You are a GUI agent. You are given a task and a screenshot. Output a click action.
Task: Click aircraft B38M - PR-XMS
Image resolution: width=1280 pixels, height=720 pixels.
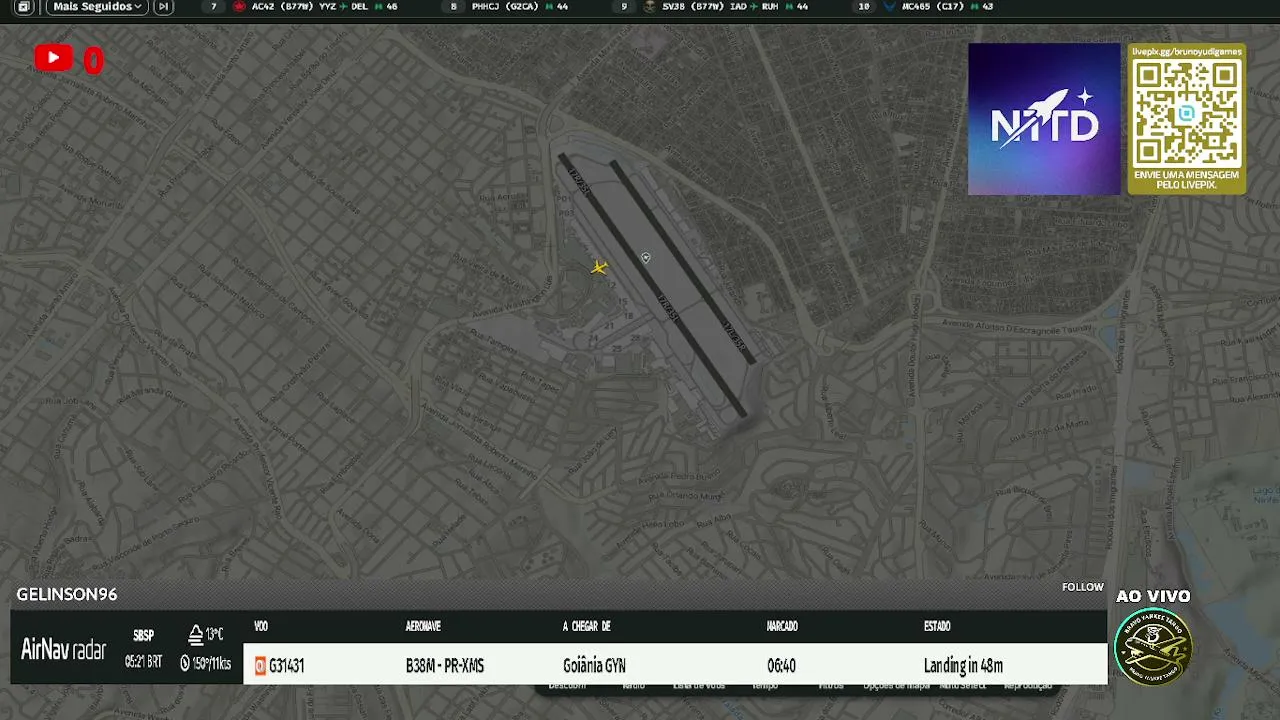[x=445, y=666]
